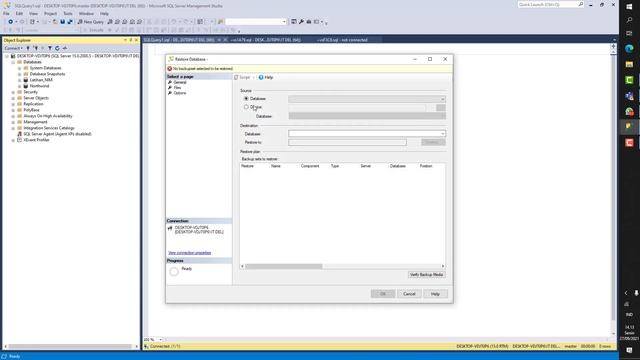Open the Edit menu

click(19, 13)
